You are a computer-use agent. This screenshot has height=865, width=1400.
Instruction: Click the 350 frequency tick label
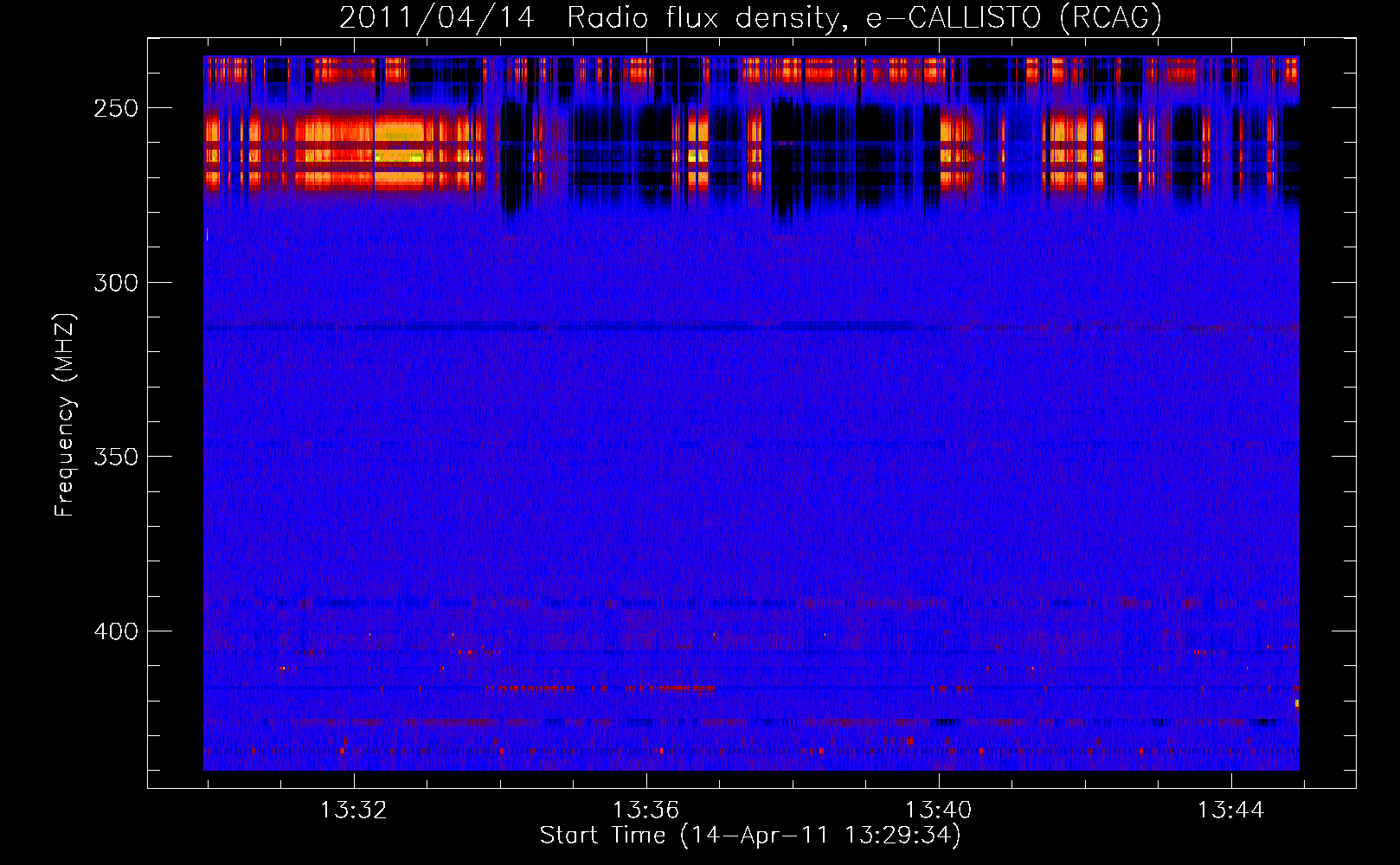tap(116, 457)
